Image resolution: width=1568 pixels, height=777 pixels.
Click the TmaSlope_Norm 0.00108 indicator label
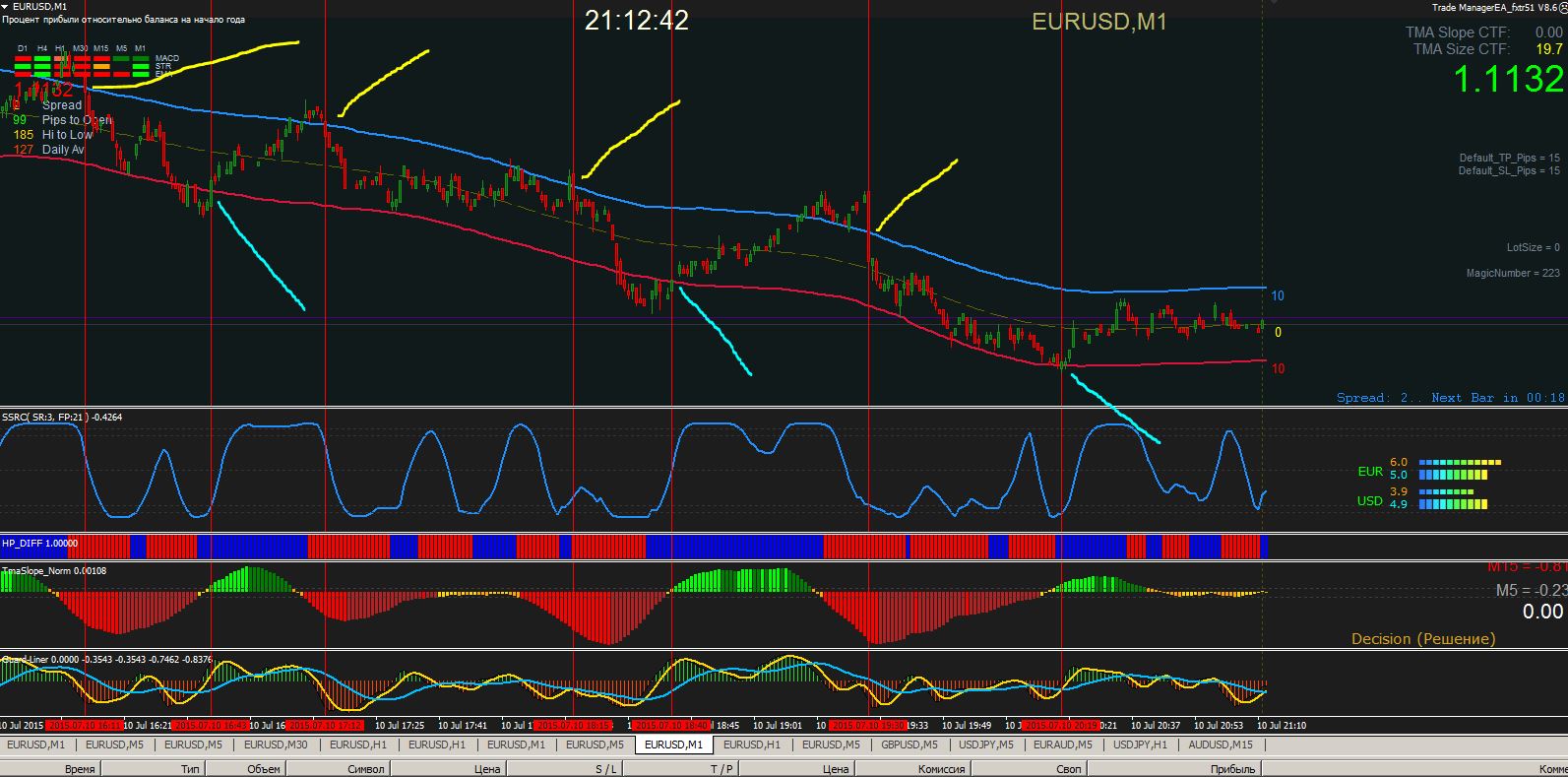pyautogui.click(x=54, y=570)
